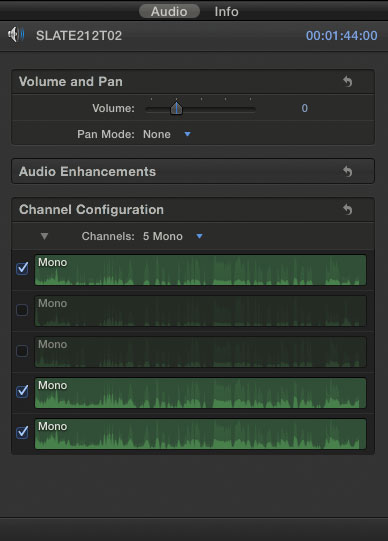Collapse the channel list disclosure triangle
This screenshot has width=388, height=541.
(x=44, y=236)
